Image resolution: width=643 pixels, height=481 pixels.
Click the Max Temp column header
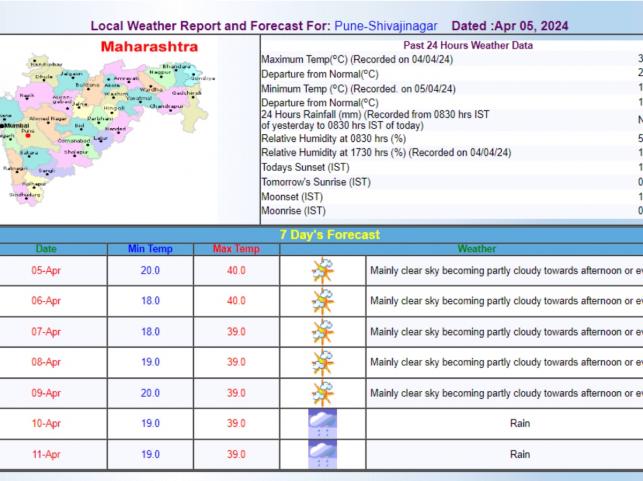235,247
